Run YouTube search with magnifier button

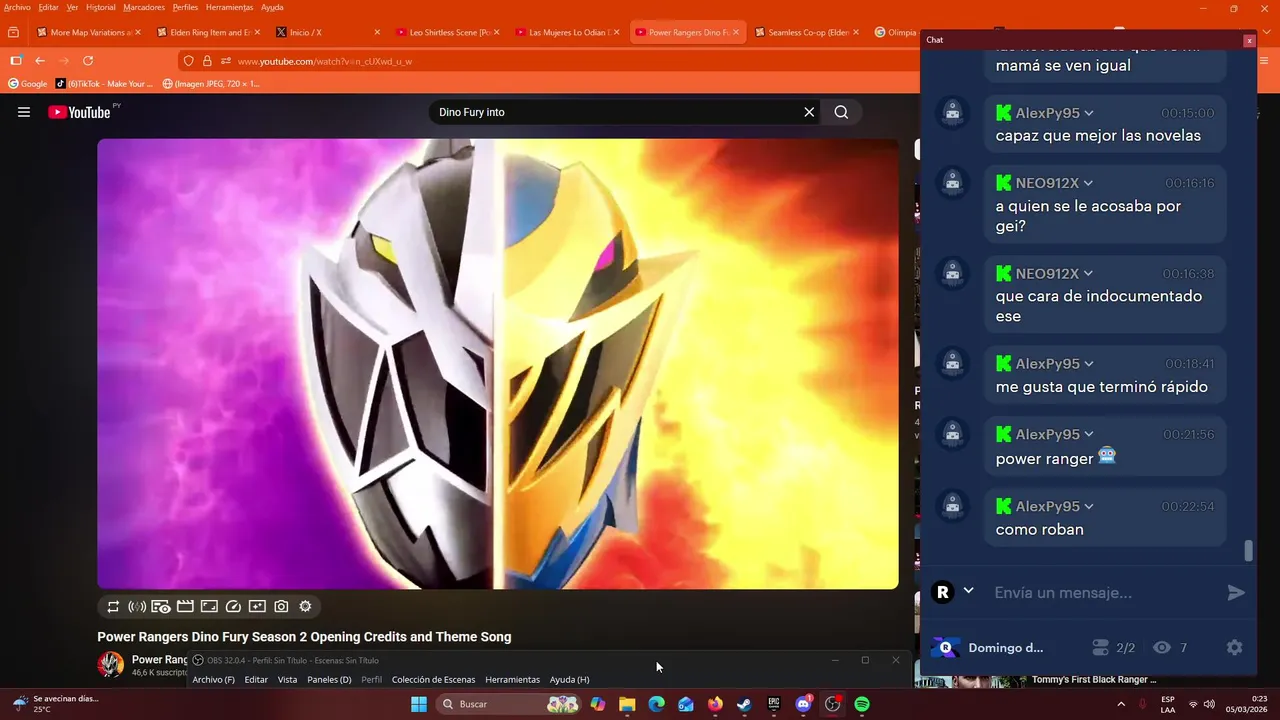point(841,112)
